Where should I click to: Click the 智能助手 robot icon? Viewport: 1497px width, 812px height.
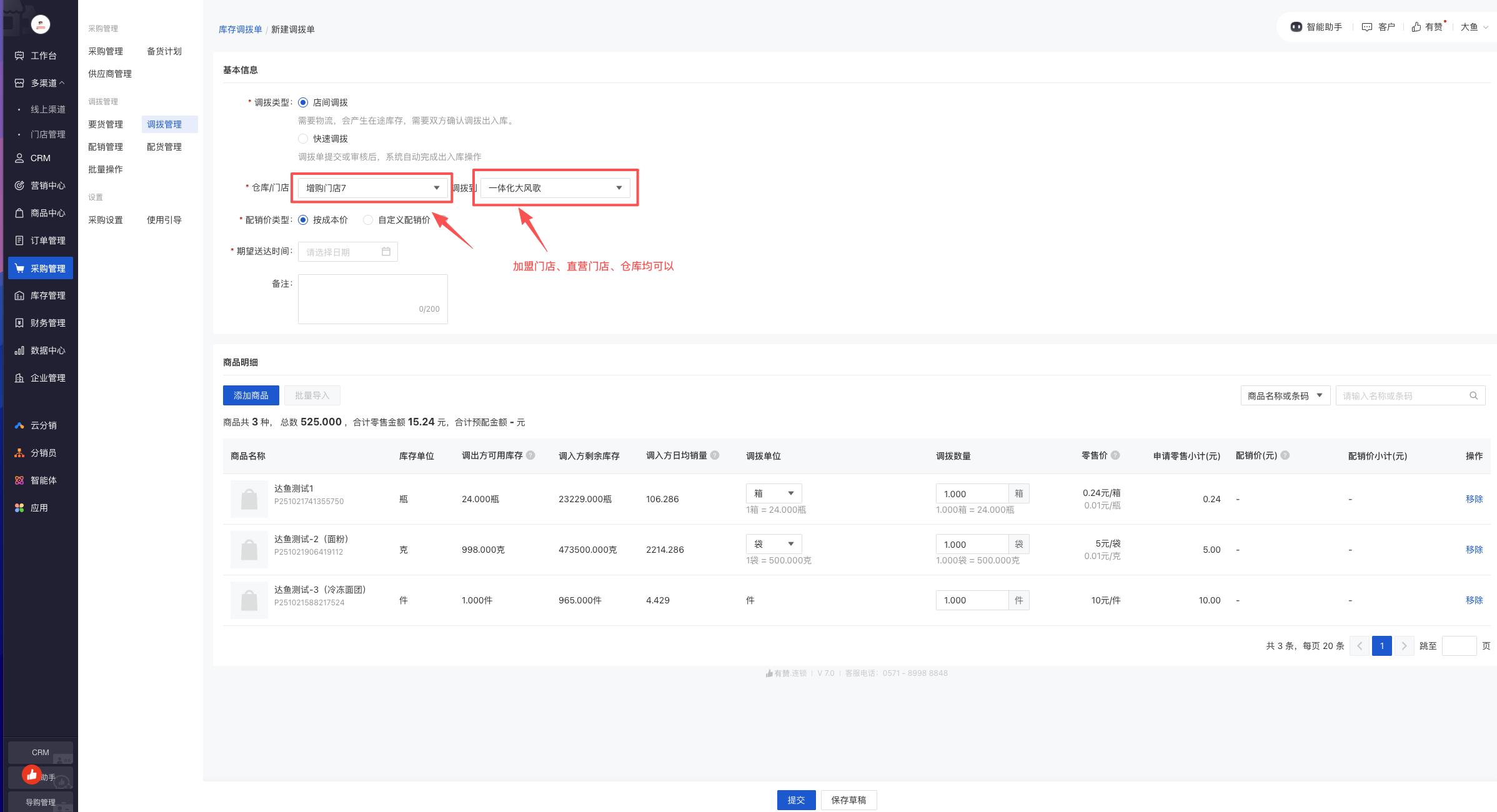coord(1296,27)
